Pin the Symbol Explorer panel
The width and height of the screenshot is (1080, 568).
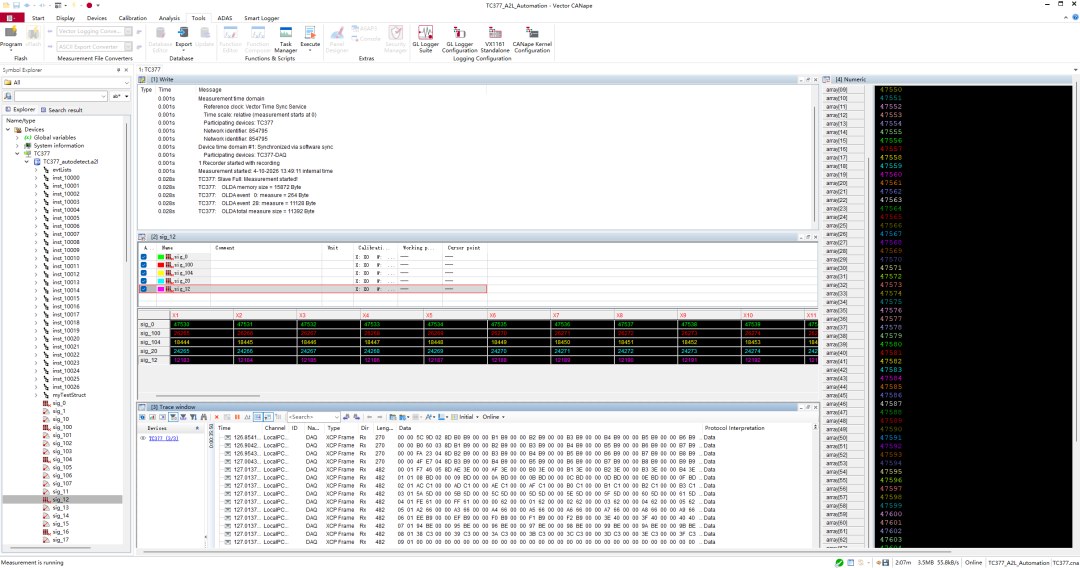coord(118,70)
